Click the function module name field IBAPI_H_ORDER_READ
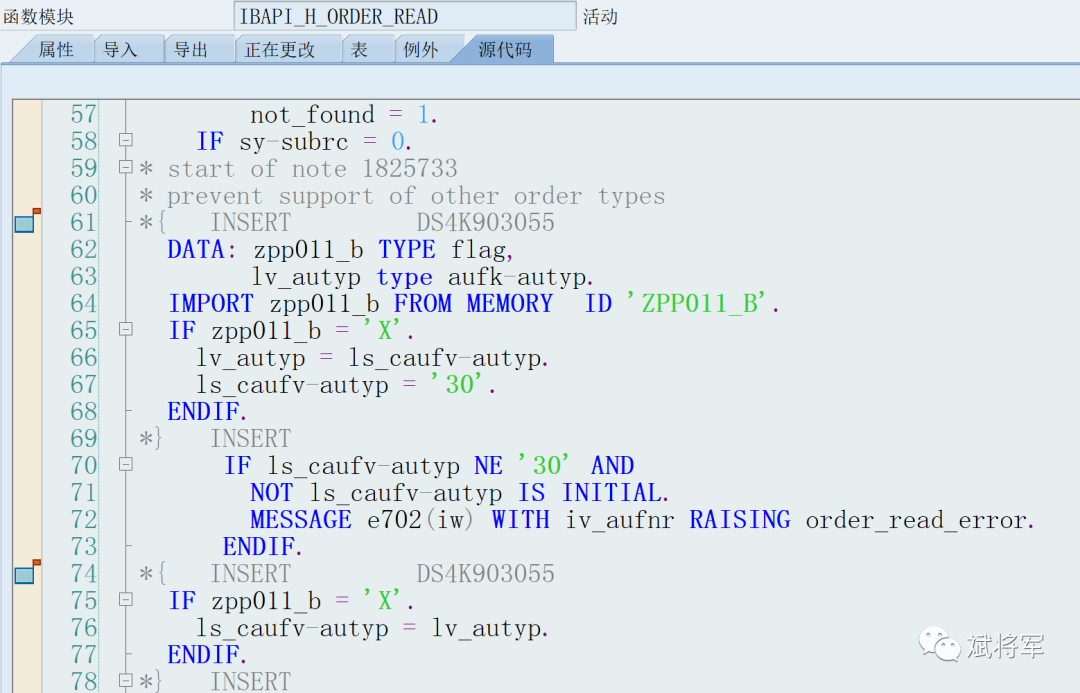 pyautogui.click(x=405, y=17)
